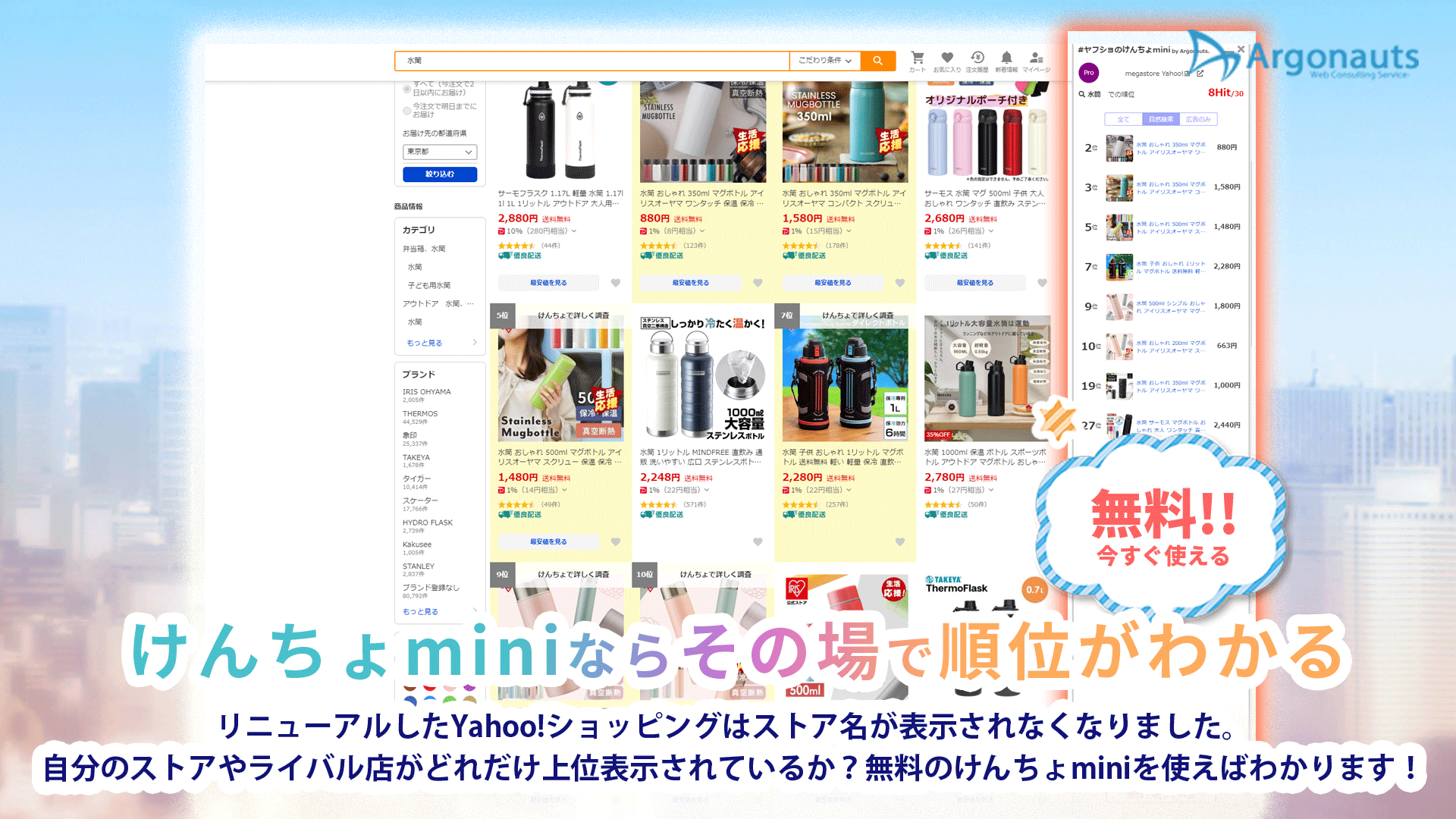Favorite the 1,480円 500ml bottle via heart

pyautogui.click(x=616, y=541)
